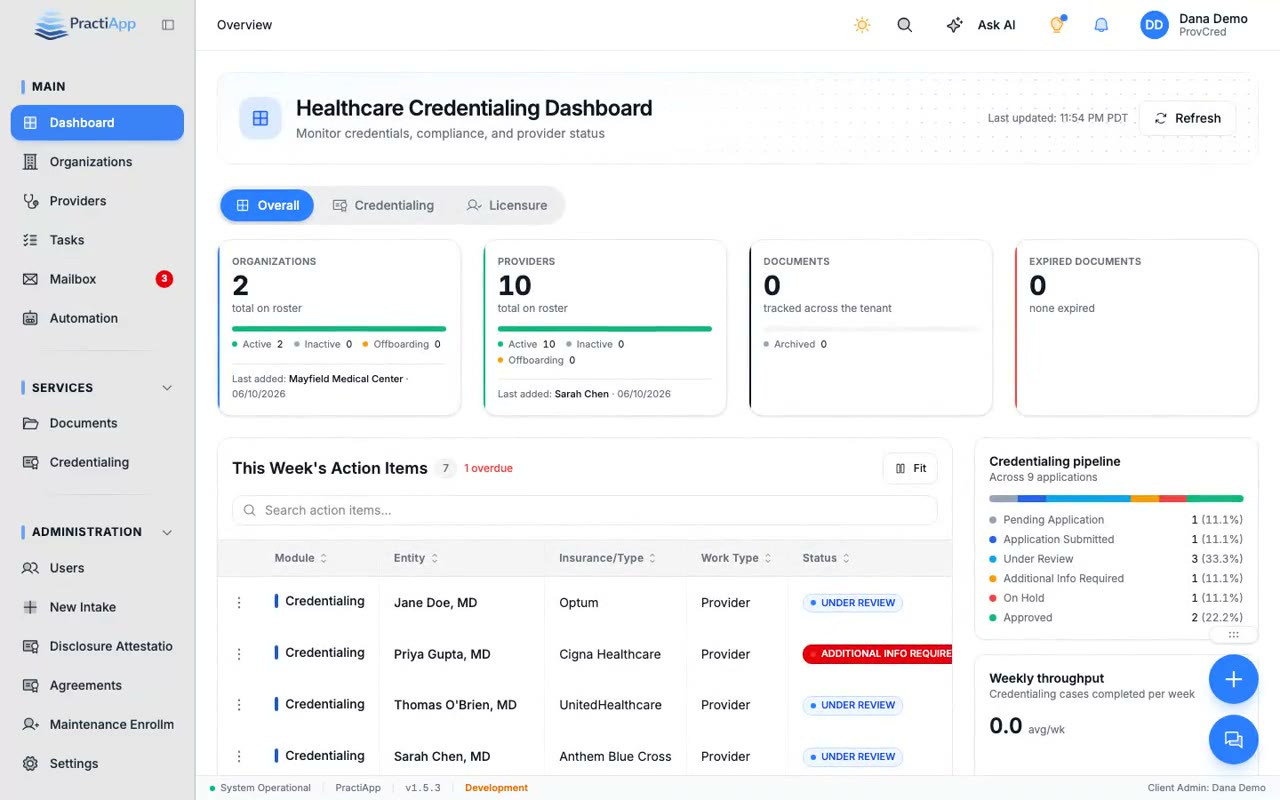Open row menu for Priya Gupta, MD
This screenshot has height=800, width=1280.
[x=239, y=654]
